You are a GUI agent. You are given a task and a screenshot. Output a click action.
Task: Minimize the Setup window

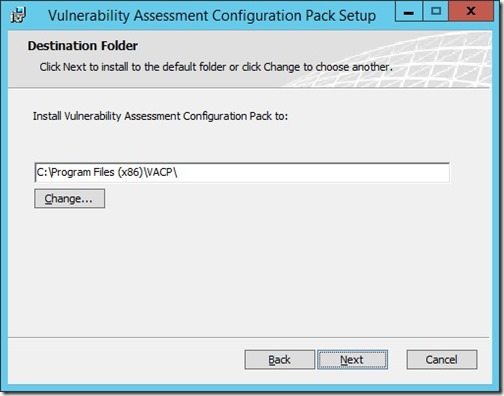coord(409,11)
